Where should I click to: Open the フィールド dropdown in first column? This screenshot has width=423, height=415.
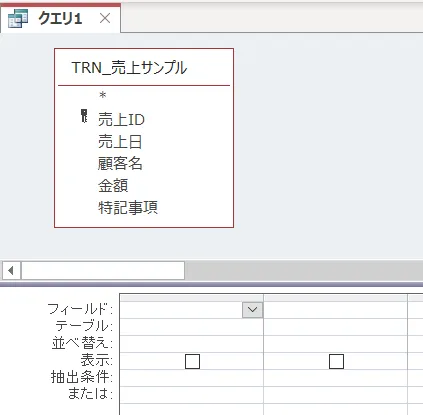(252, 310)
